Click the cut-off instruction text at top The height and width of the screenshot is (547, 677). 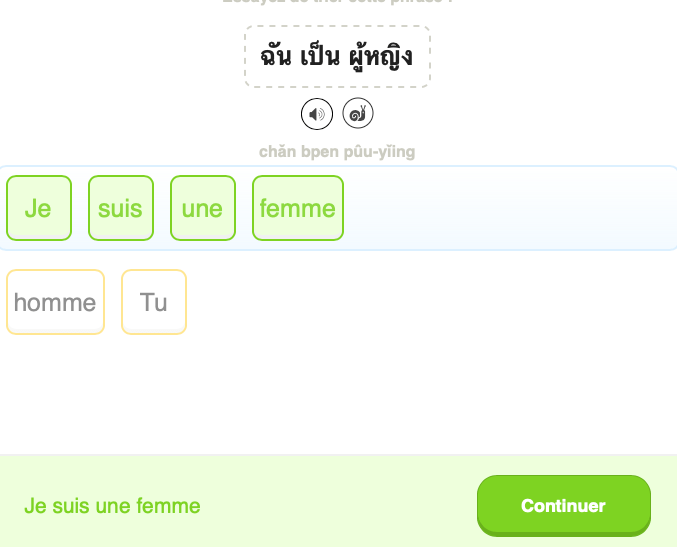[x=337, y=2]
